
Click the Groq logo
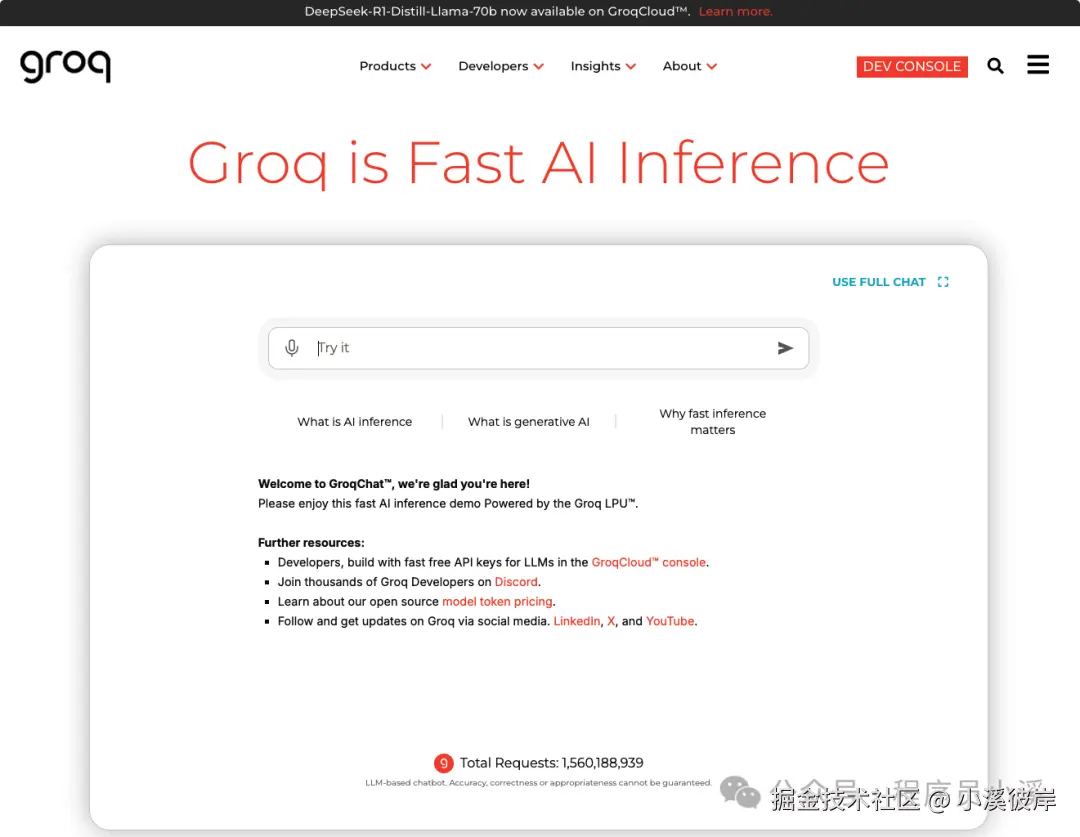click(65, 66)
